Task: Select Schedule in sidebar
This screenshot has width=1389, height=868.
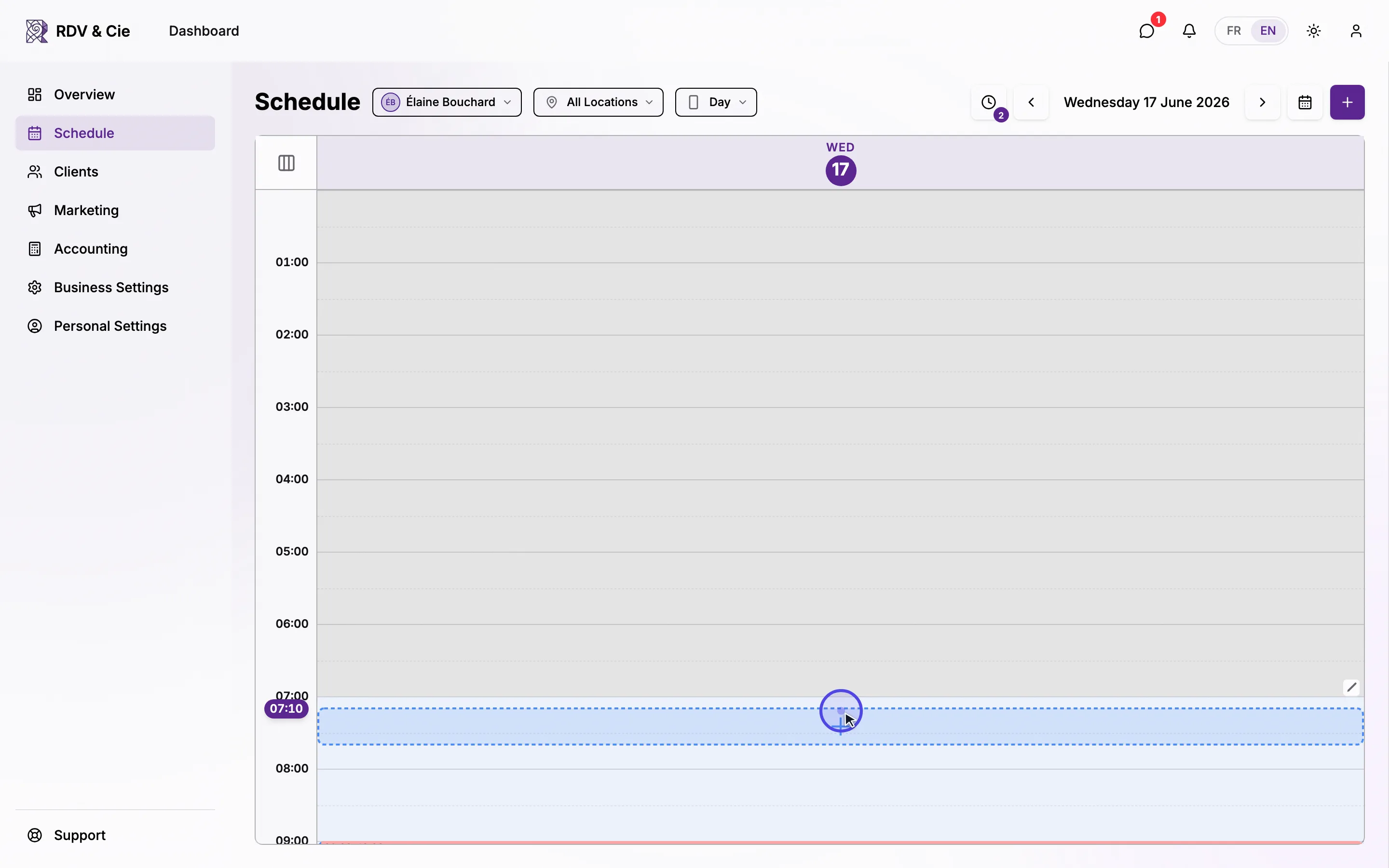Action: pos(115,133)
